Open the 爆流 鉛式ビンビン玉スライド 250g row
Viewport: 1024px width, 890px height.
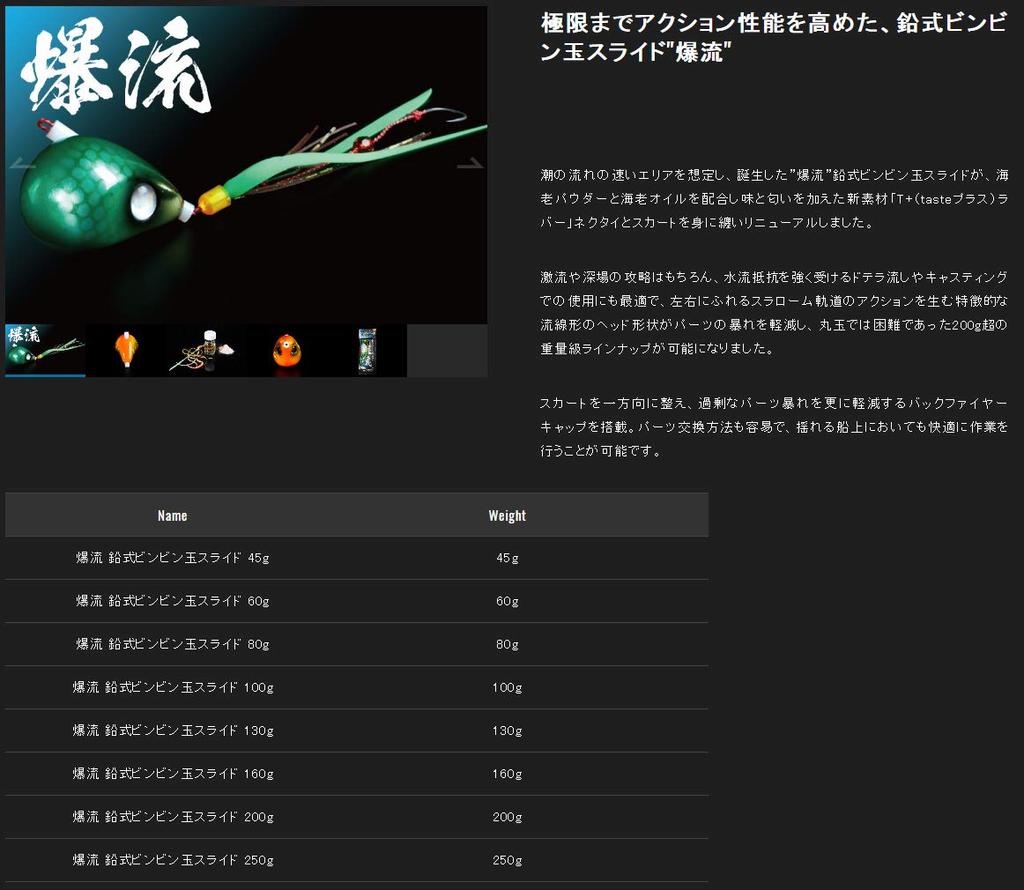tap(172, 859)
